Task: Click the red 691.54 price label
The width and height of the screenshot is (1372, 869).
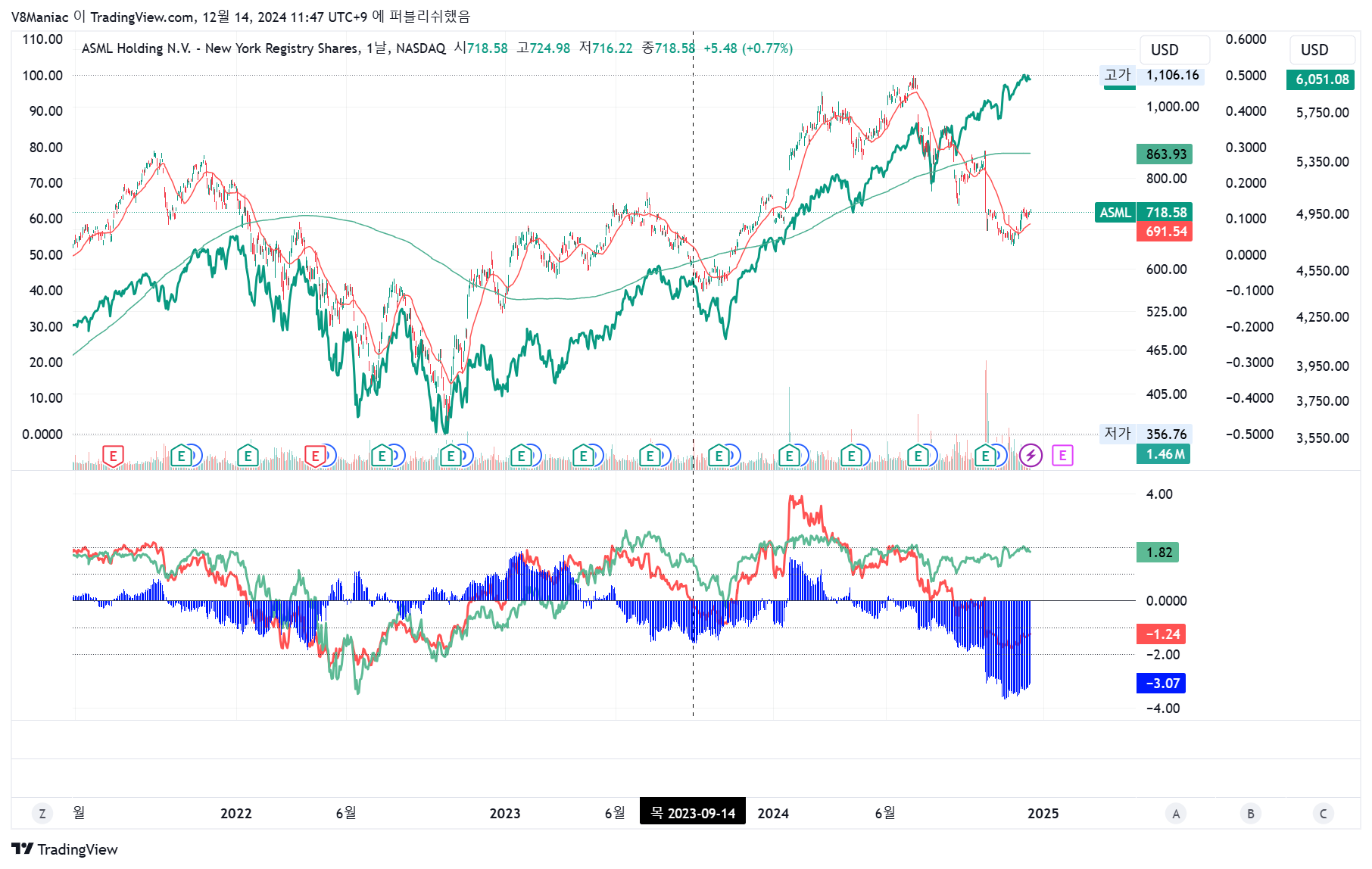Action: (x=1165, y=232)
